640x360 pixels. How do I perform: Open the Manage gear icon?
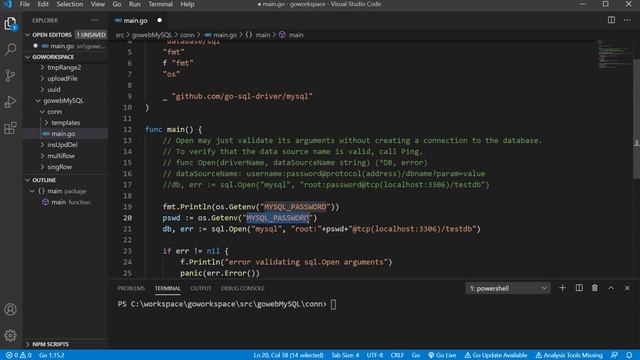tap(10, 336)
